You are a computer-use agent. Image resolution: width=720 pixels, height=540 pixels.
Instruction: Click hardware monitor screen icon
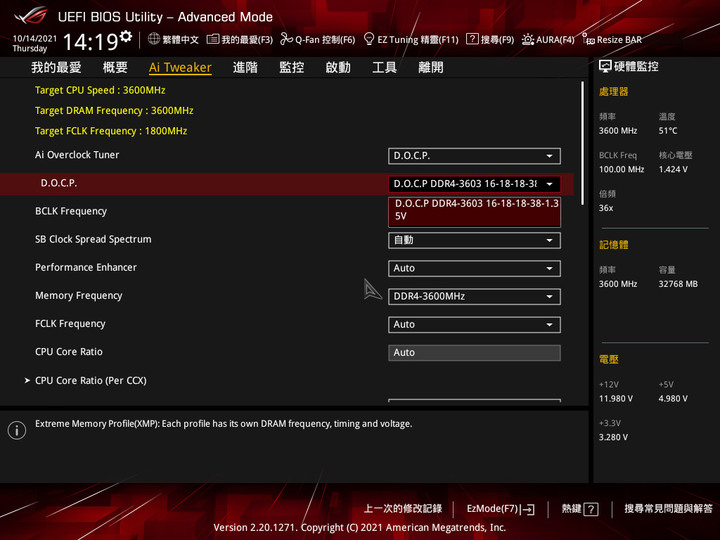click(x=605, y=67)
